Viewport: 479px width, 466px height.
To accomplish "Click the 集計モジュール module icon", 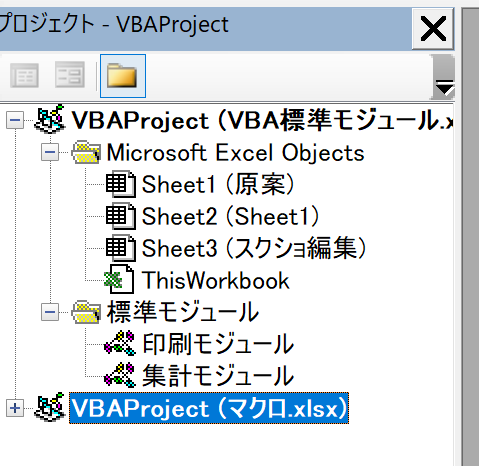I will click(120, 375).
